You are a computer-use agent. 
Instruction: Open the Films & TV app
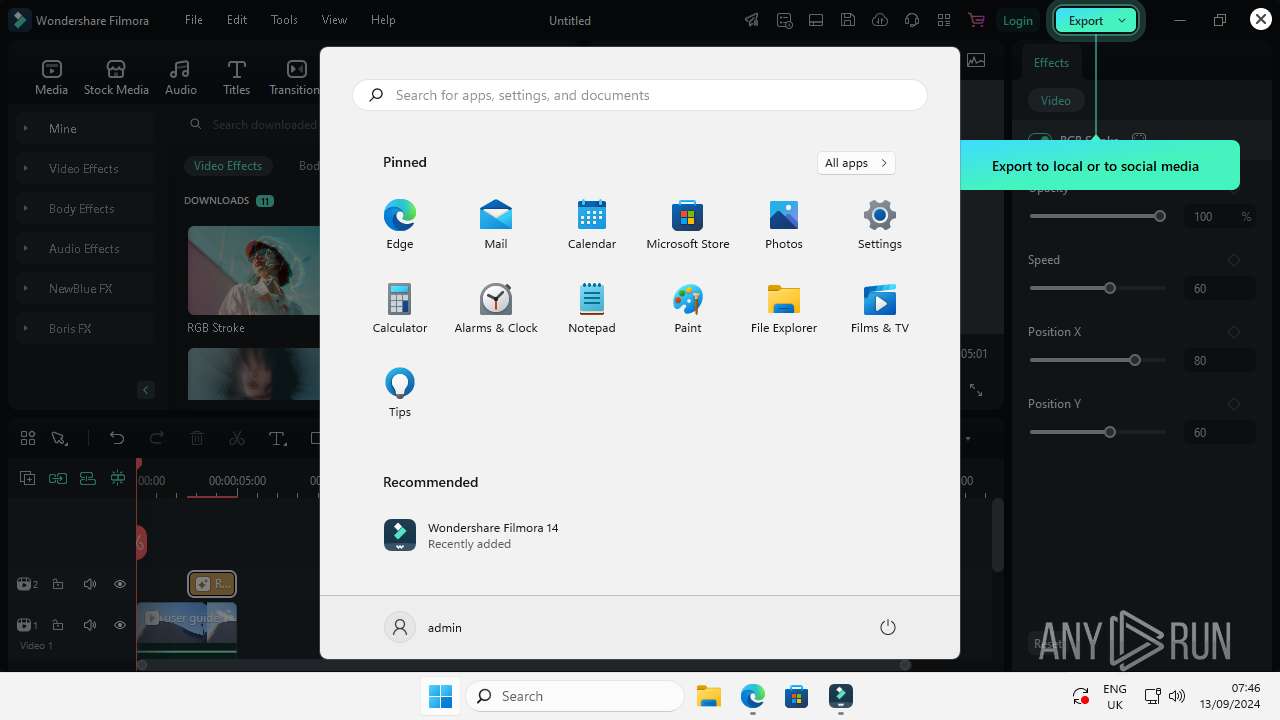coord(880,309)
